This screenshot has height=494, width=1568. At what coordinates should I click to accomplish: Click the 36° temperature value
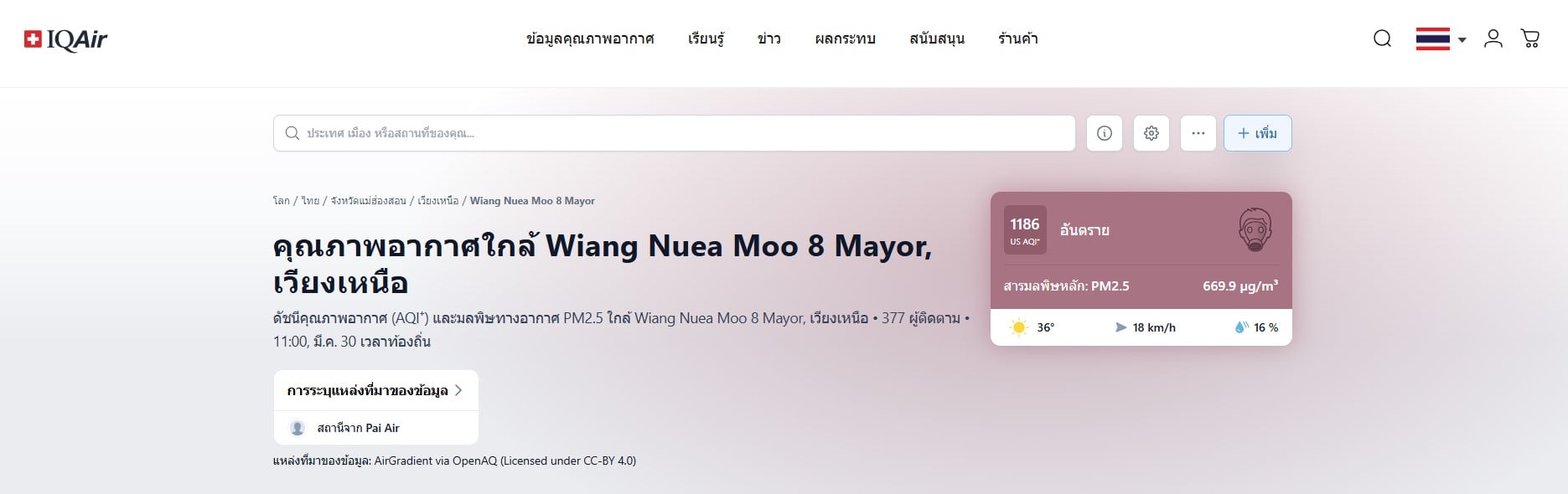(1045, 327)
